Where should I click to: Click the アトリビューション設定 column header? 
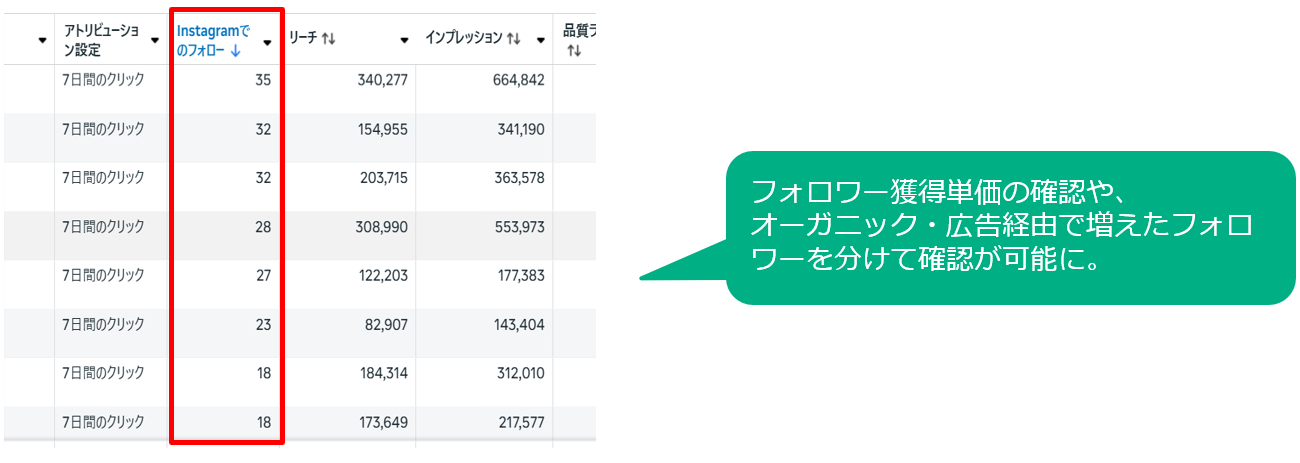[100, 40]
